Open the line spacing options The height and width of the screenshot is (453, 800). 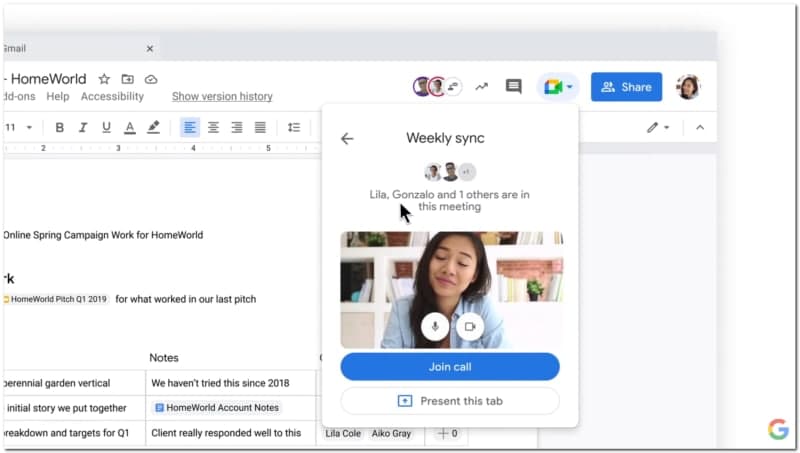point(294,127)
